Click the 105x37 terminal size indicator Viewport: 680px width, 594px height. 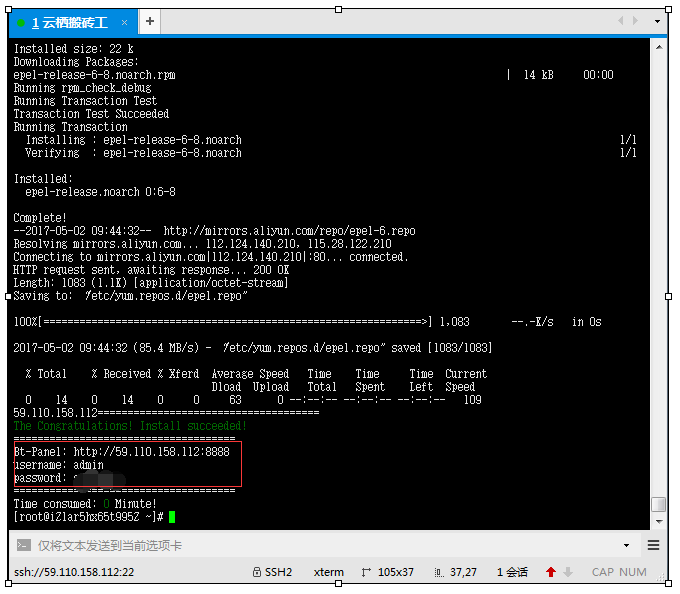coord(387,572)
